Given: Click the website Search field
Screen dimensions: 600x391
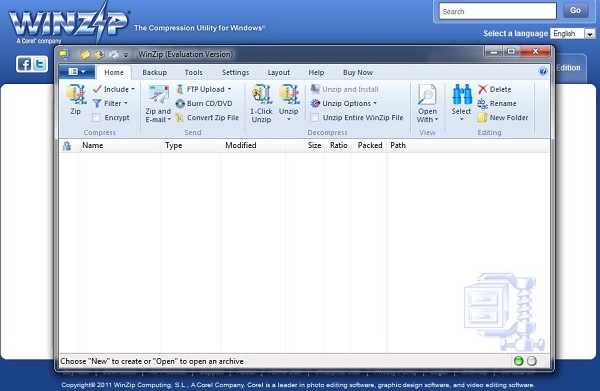Looking at the screenshot, I should click(497, 11).
